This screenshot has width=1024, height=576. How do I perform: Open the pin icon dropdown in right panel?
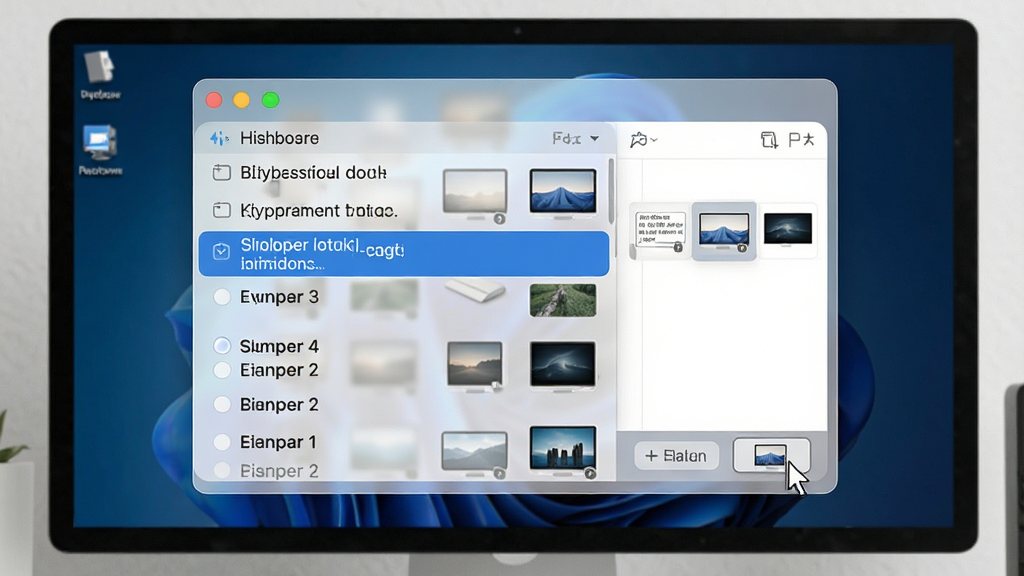pos(643,140)
